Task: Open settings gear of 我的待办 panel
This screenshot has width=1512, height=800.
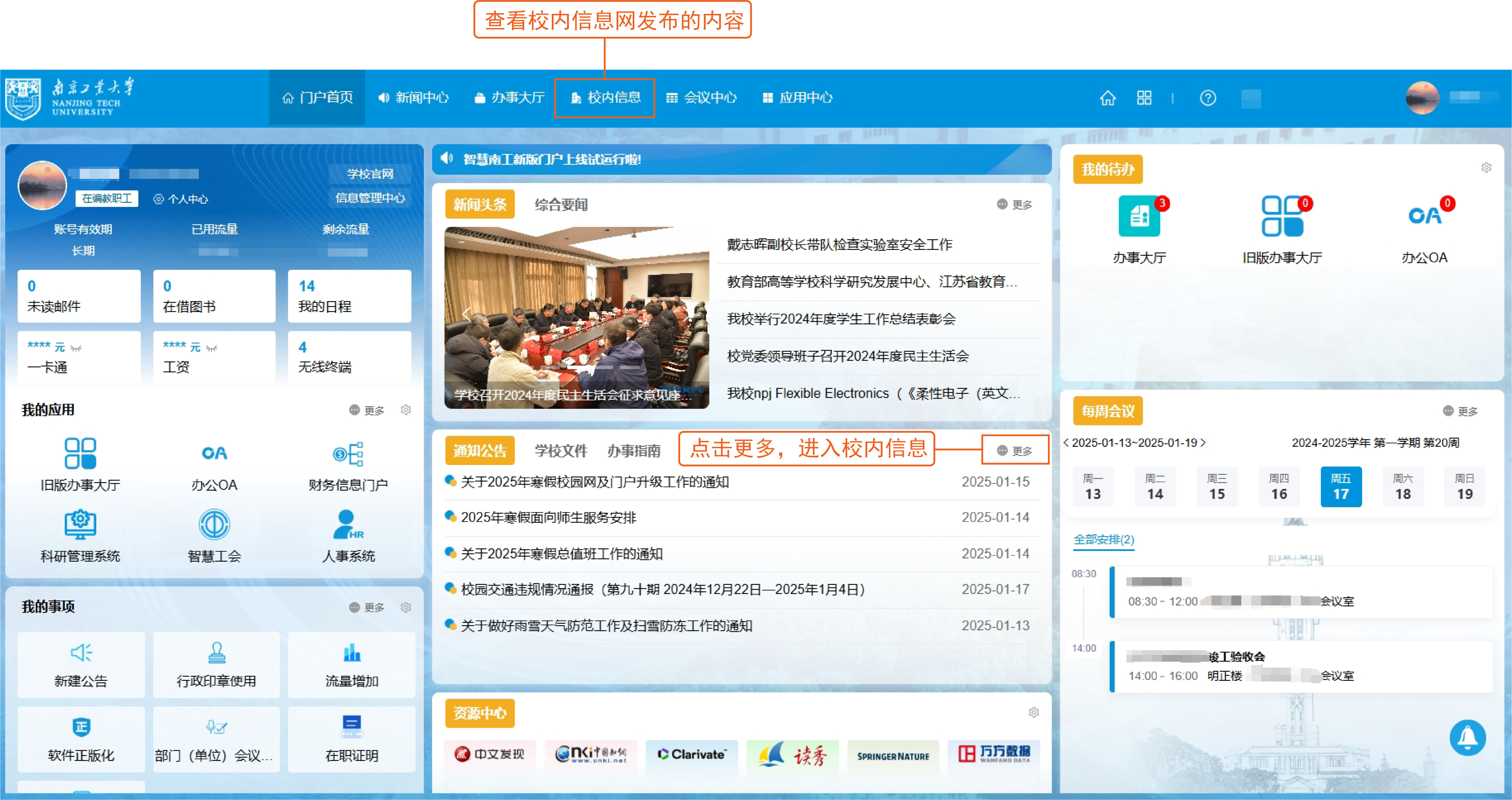Action: click(1485, 167)
